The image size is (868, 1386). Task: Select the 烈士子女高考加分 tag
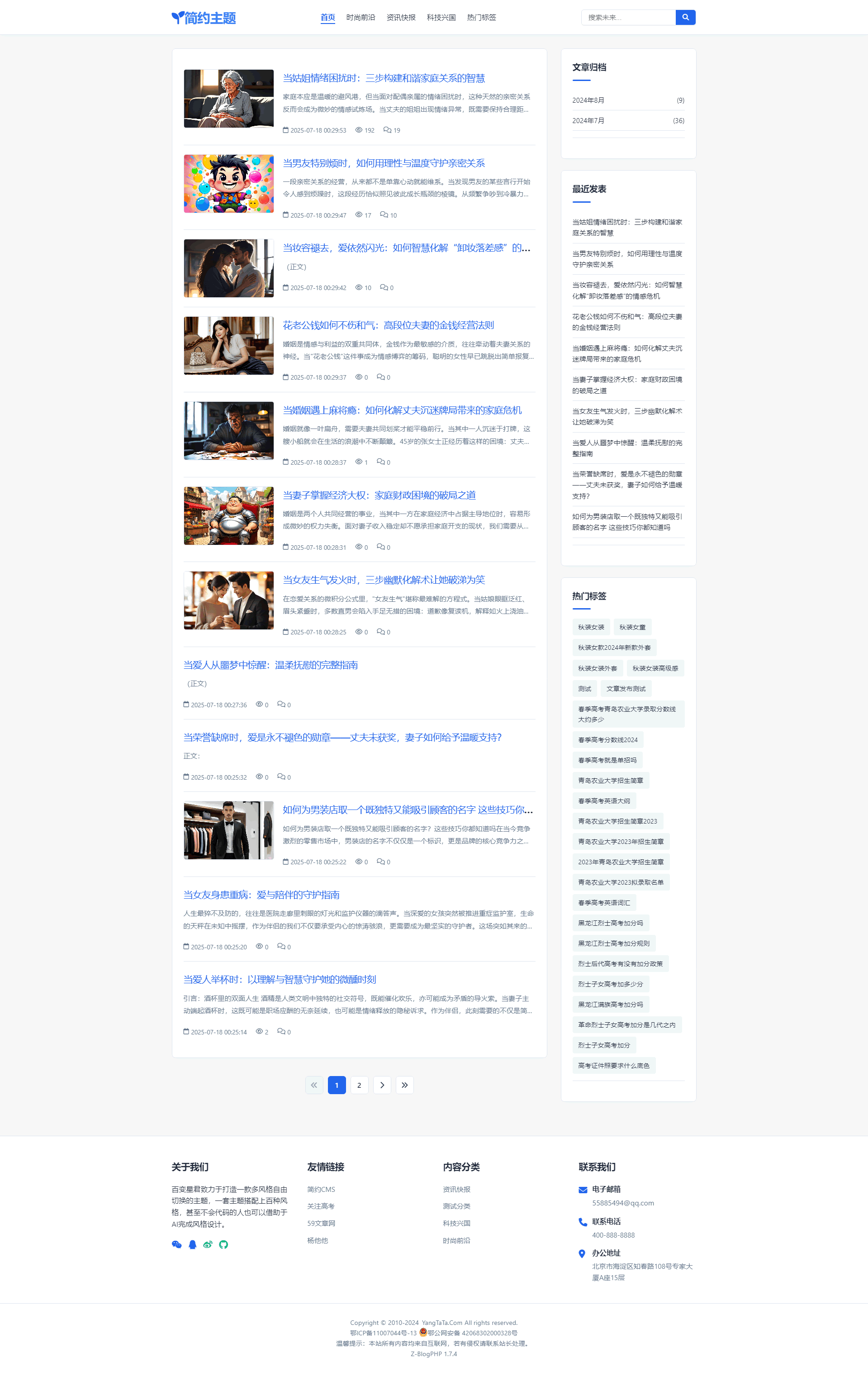click(x=604, y=1045)
